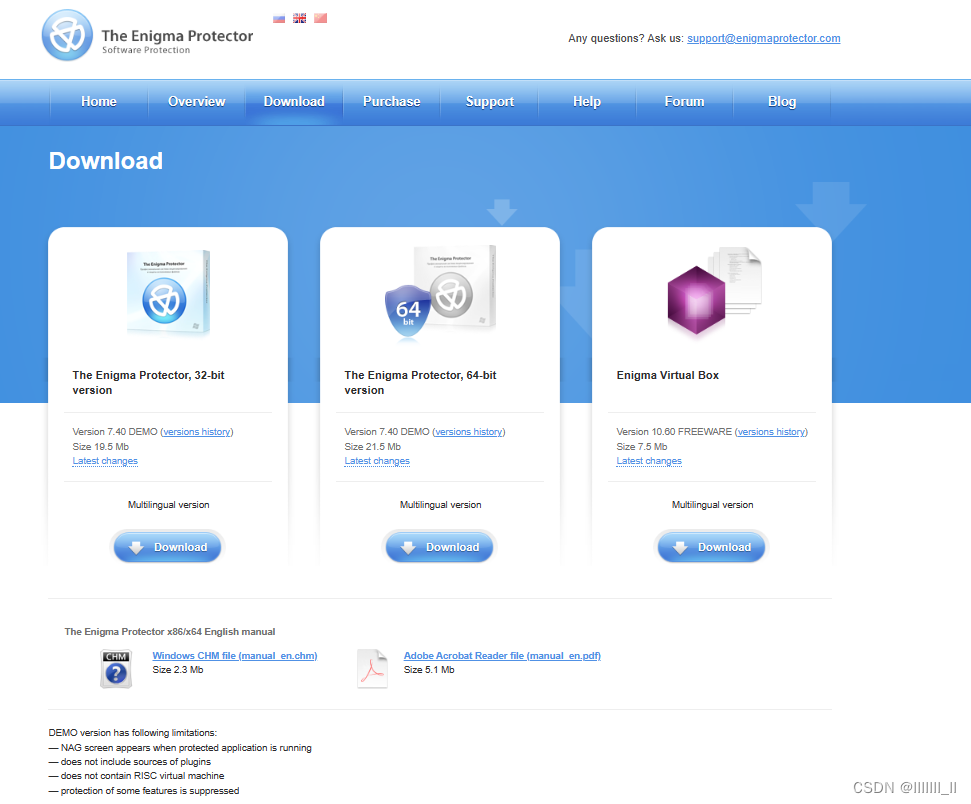Open versions history for Enigma Virtual Box
Image resolution: width=971 pixels, height=804 pixels.
772,432
